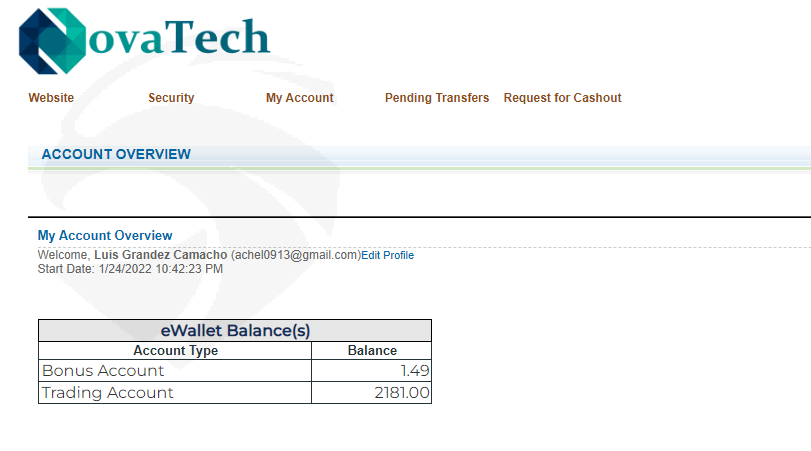Click the user name Luis Grandez Camacho
Image resolution: width=811 pixels, height=451 pixels.
(160, 255)
